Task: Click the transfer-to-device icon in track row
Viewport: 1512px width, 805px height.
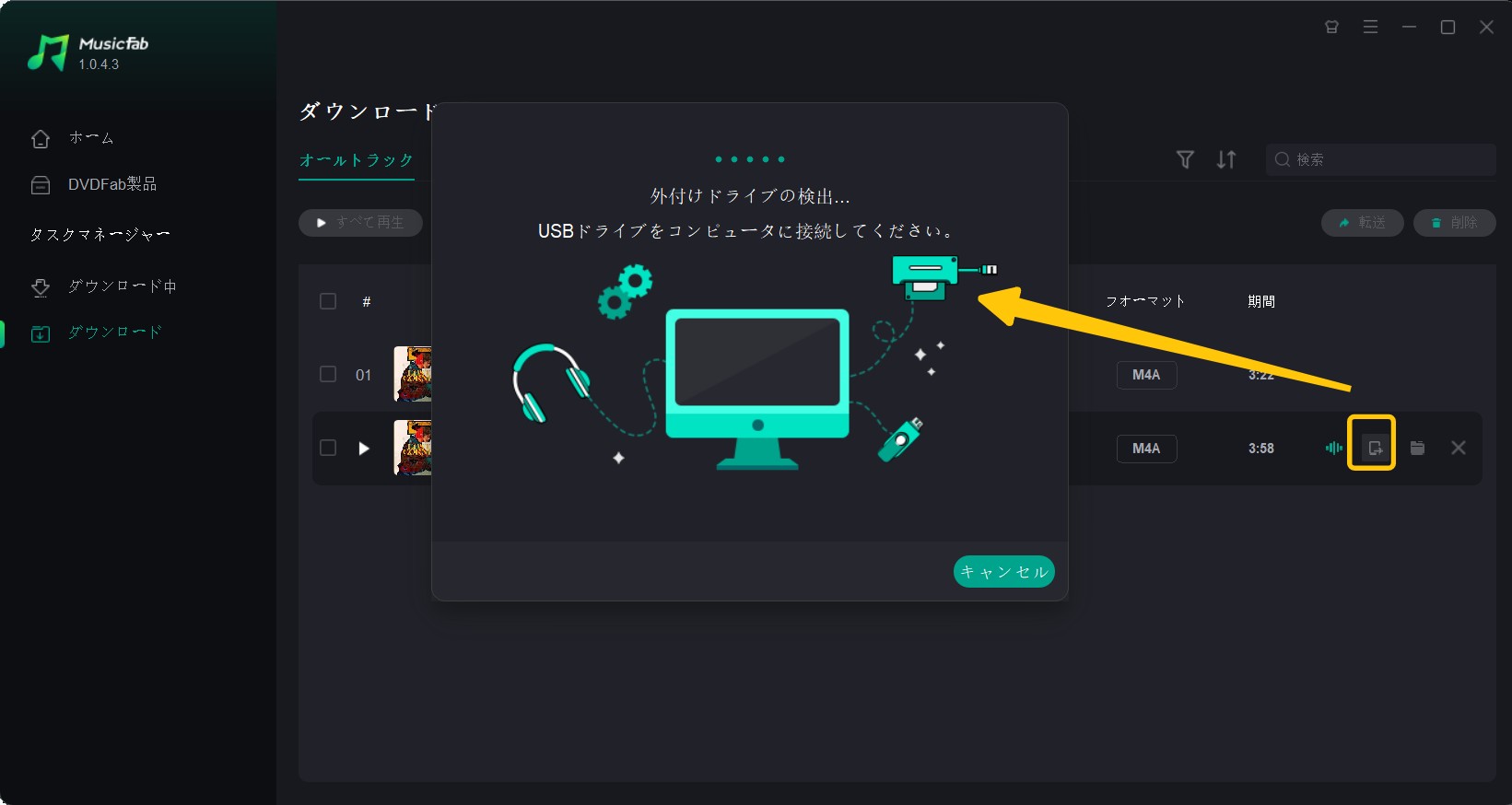Action: click(x=1375, y=448)
